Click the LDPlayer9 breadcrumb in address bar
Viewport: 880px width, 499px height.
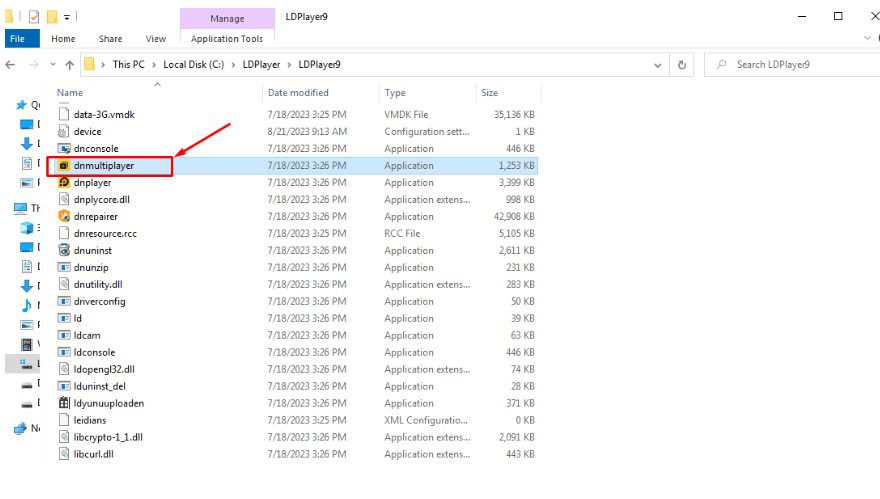point(319,65)
